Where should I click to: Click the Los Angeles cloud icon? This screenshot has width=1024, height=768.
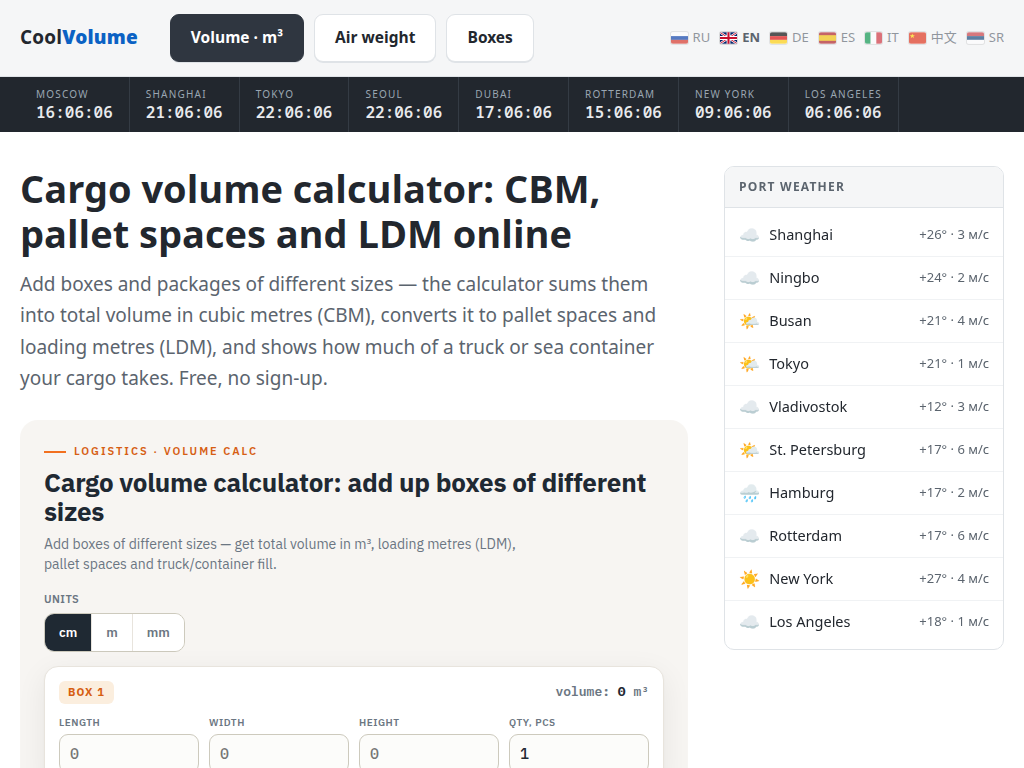pos(749,622)
